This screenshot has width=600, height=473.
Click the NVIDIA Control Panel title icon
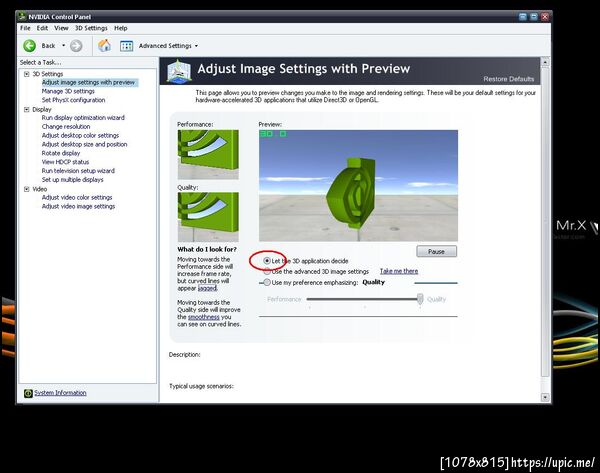(22, 16)
